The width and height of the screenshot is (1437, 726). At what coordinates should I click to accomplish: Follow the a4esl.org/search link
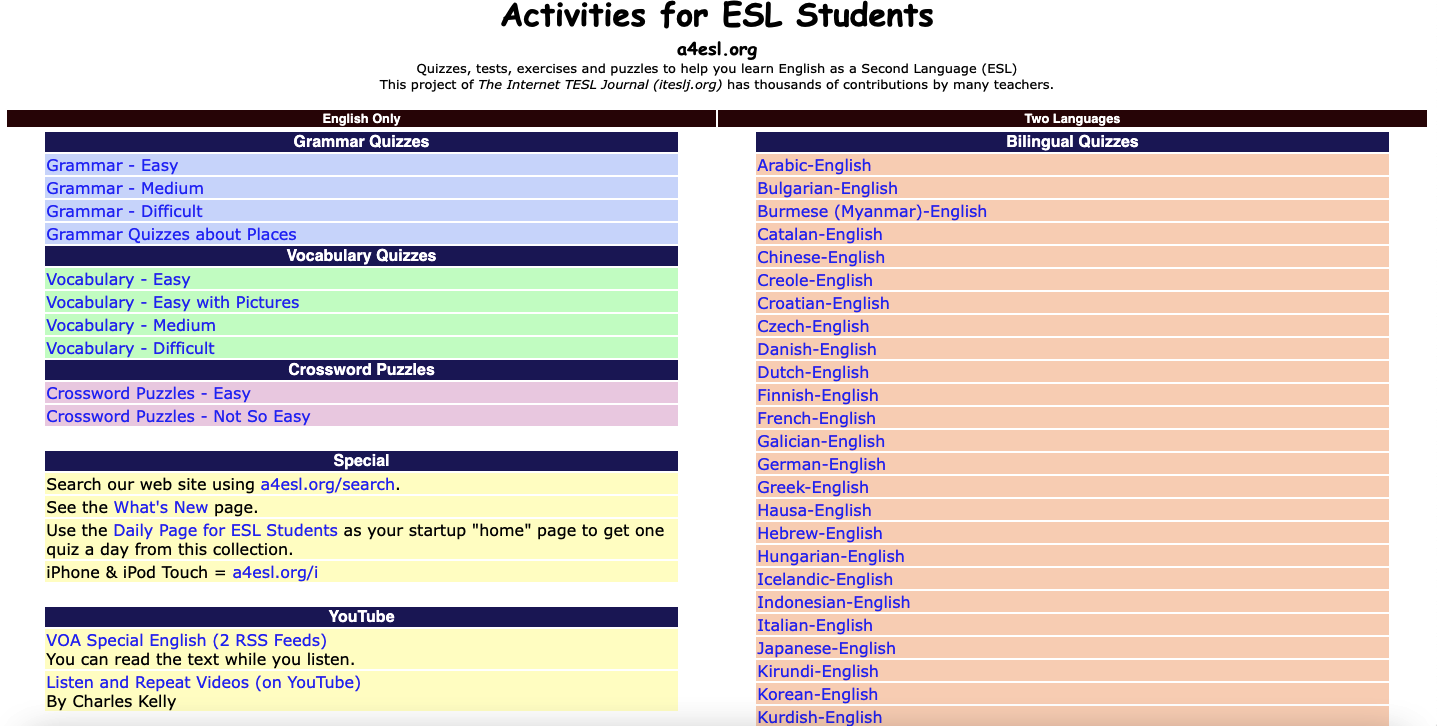328,485
